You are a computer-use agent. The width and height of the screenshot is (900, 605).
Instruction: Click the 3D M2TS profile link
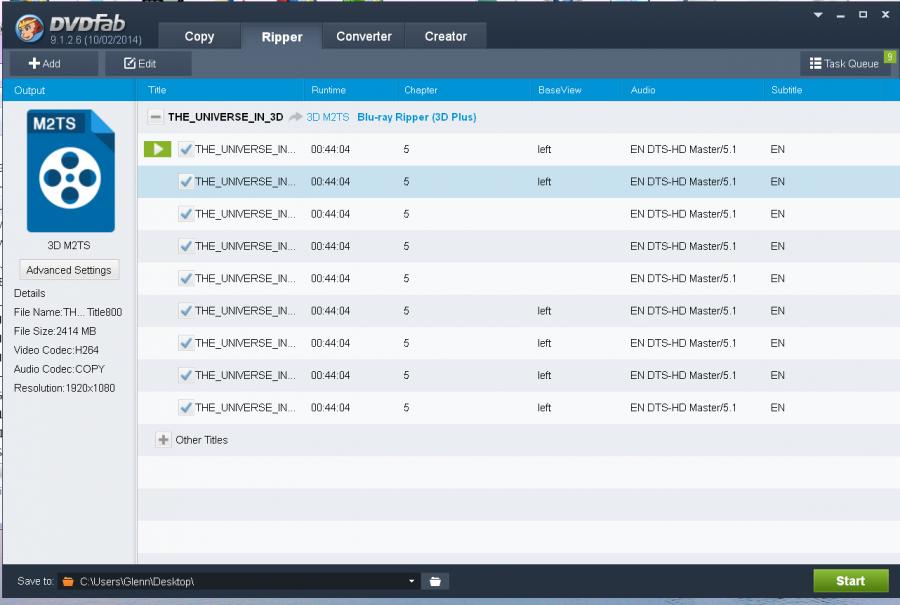point(328,117)
